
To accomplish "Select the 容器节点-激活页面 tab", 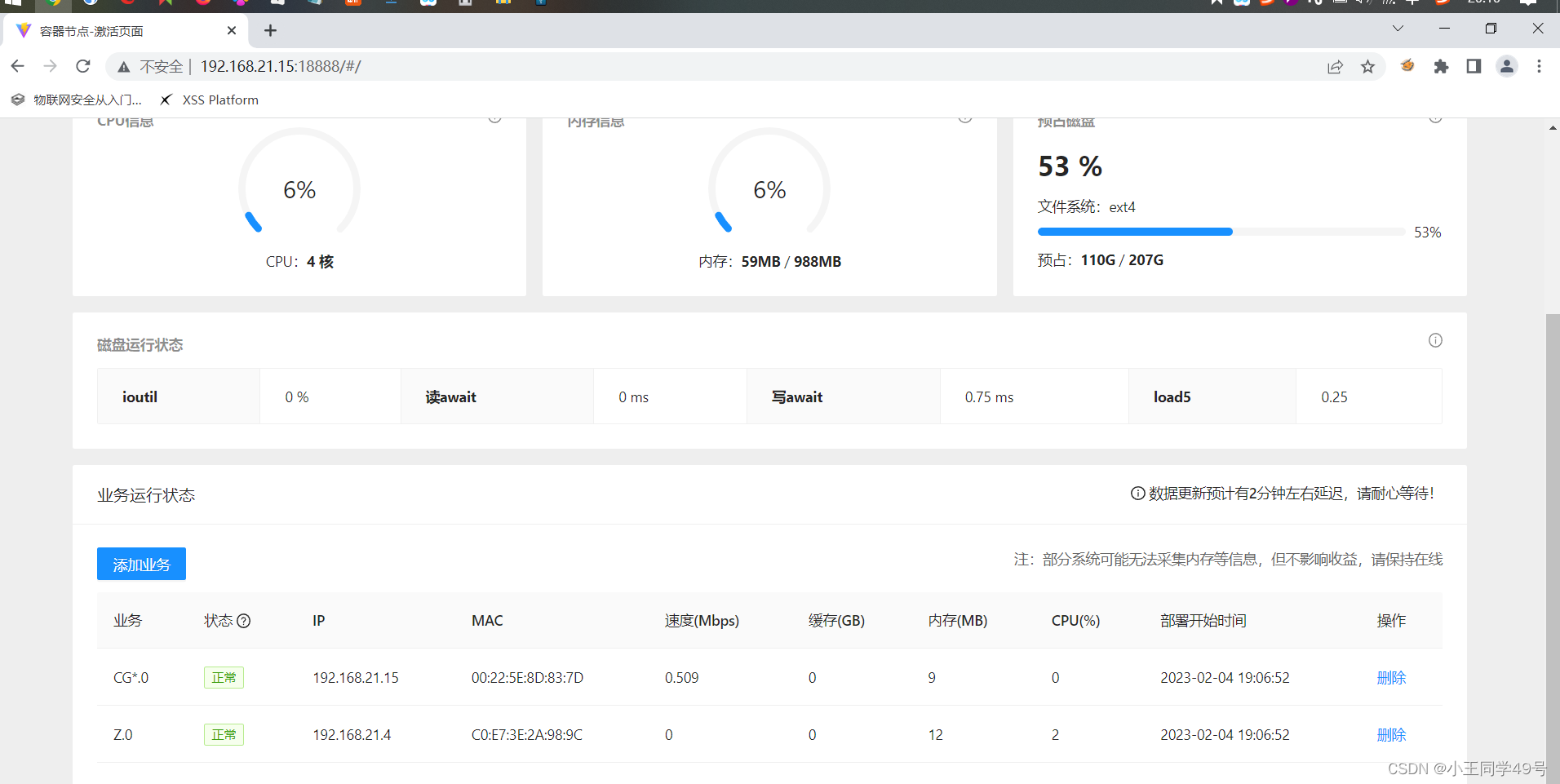I will (x=126, y=30).
